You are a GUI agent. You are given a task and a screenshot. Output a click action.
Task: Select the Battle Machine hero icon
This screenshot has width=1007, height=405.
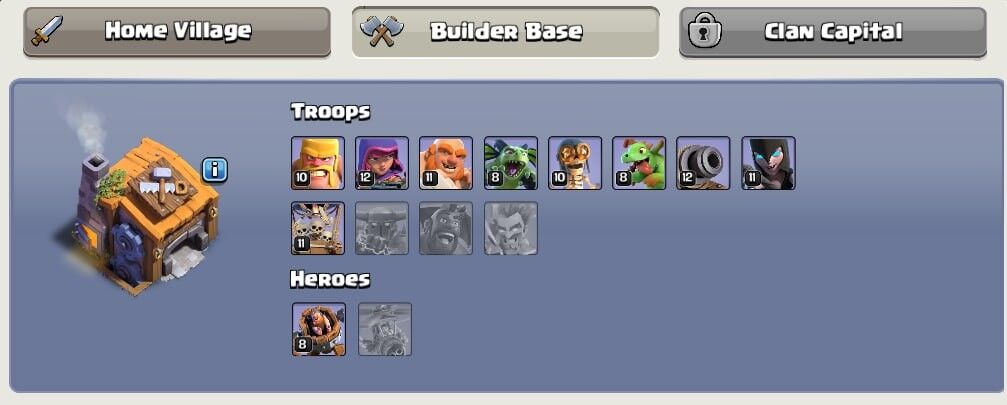319,329
